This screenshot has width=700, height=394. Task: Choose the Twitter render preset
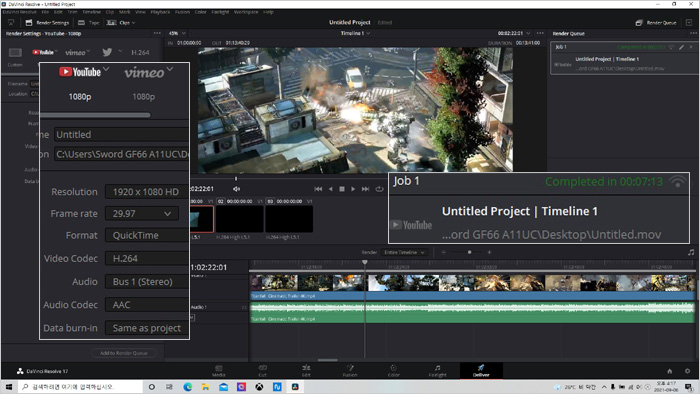click(107, 52)
